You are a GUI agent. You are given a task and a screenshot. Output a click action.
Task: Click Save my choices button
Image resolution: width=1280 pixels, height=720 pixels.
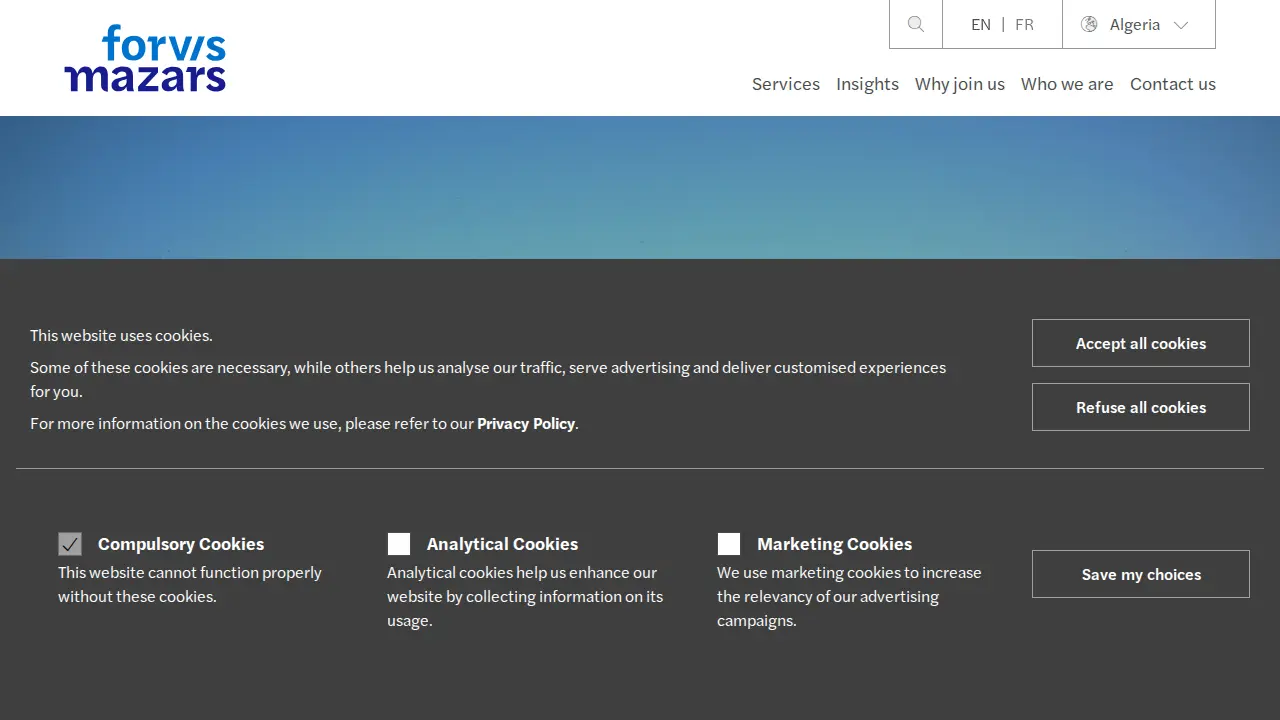pyautogui.click(x=1141, y=574)
